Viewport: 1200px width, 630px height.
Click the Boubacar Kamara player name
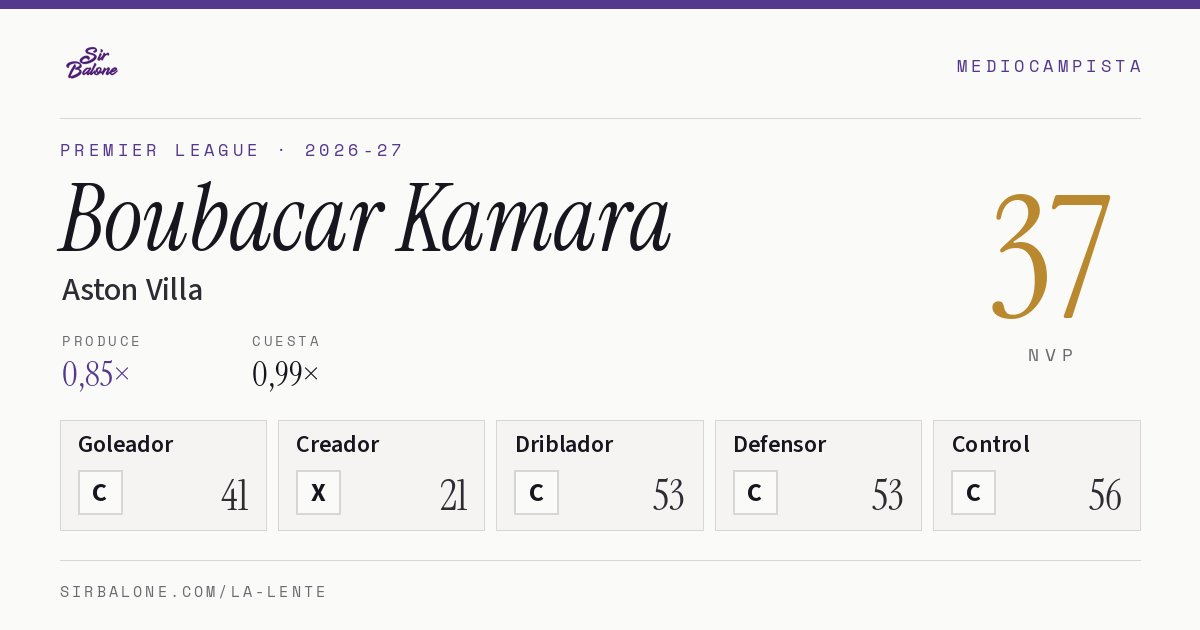365,218
